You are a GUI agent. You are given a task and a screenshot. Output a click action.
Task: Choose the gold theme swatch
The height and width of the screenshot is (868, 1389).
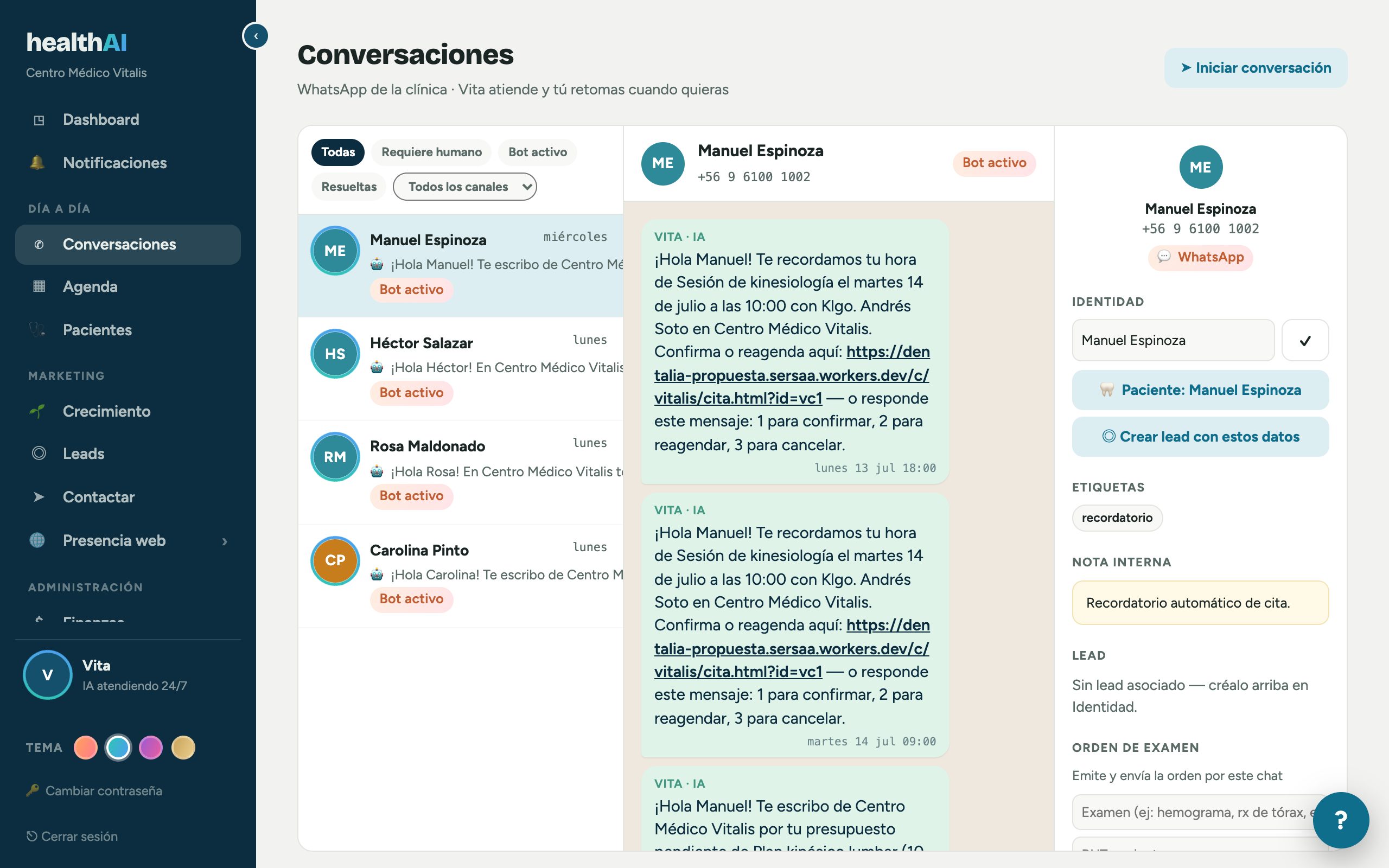pos(184,748)
